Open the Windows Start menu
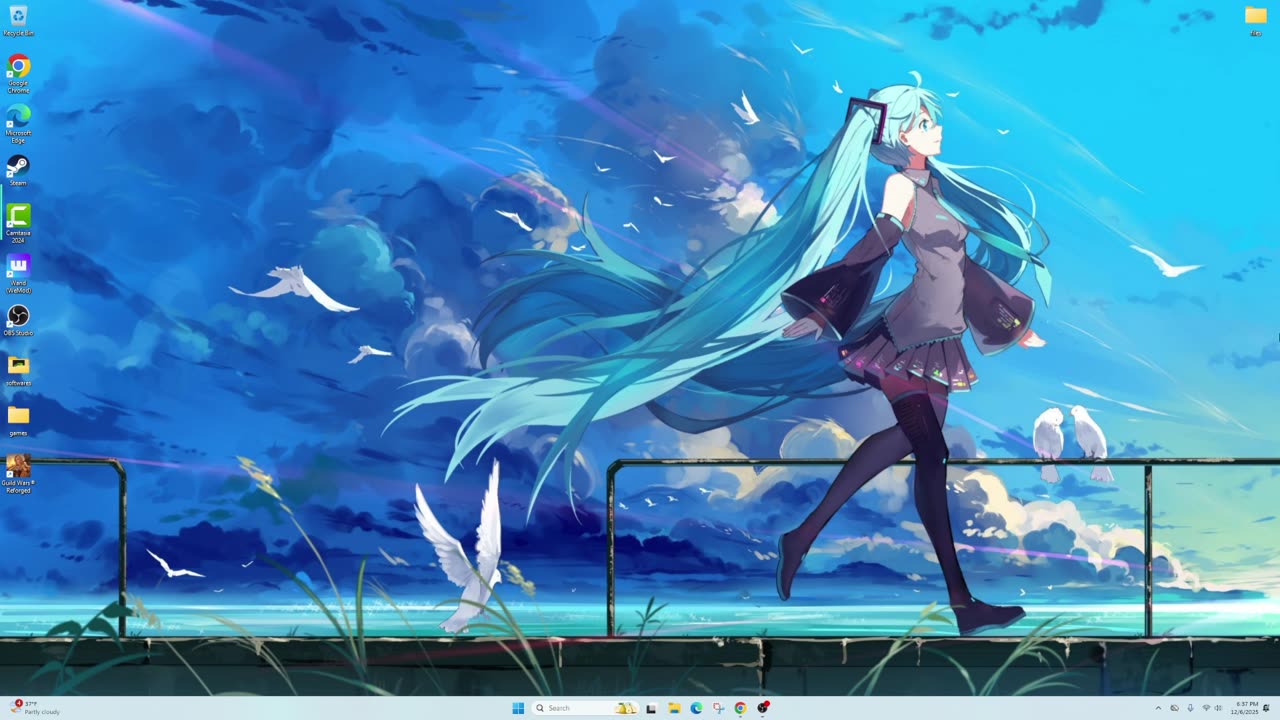Image resolution: width=1280 pixels, height=720 pixels. [518, 708]
